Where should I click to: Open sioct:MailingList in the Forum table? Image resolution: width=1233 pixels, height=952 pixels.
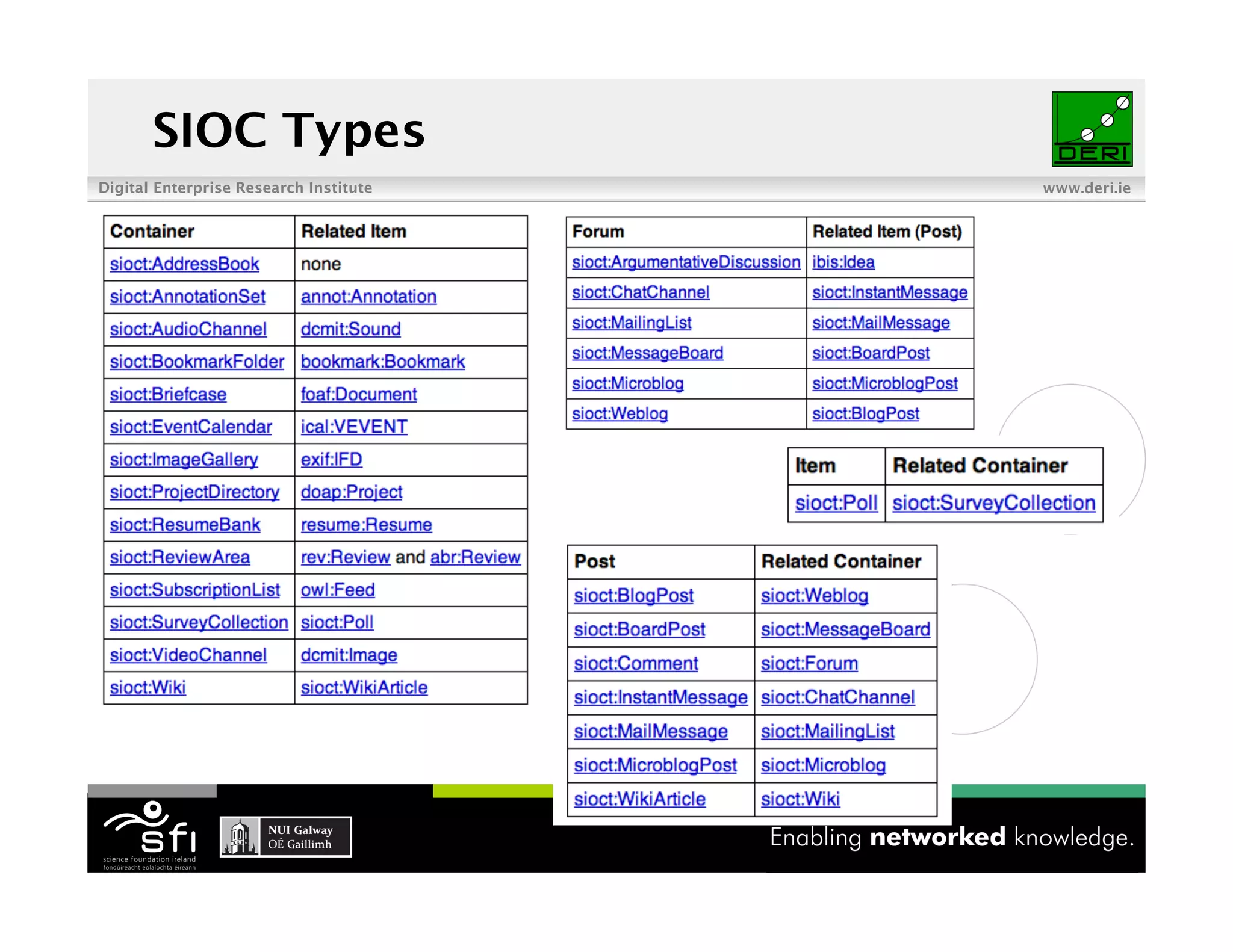pyautogui.click(x=632, y=323)
